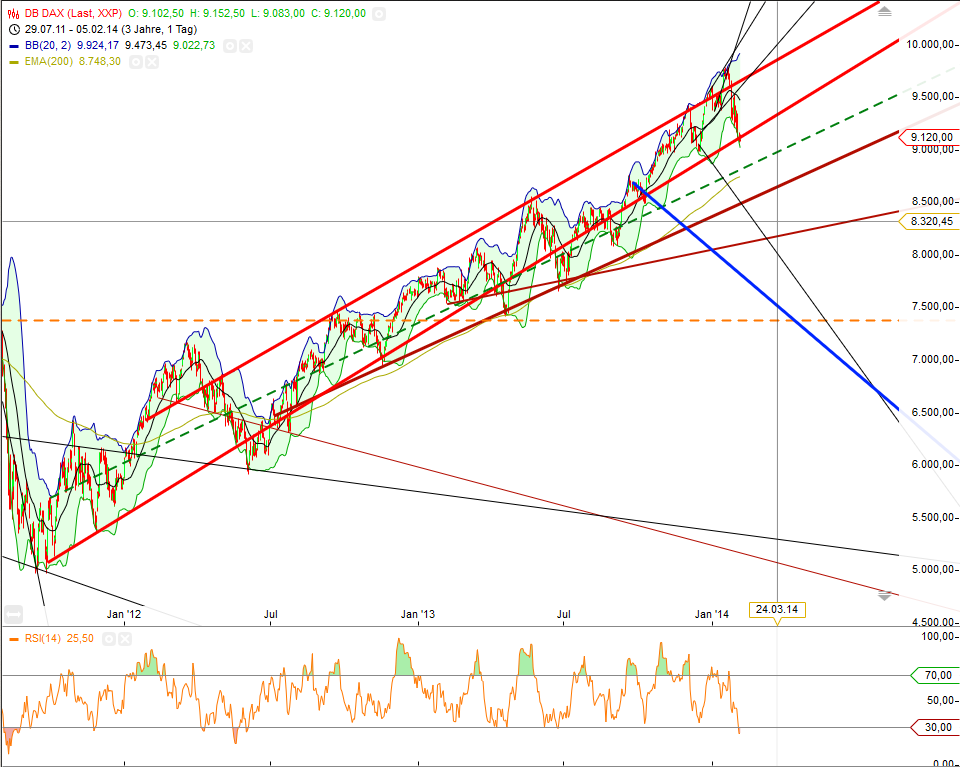Open settings for the EMA(200) indicator
The height and width of the screenshot is (767, 960).
pyautogui.click(x=136, y=61)
